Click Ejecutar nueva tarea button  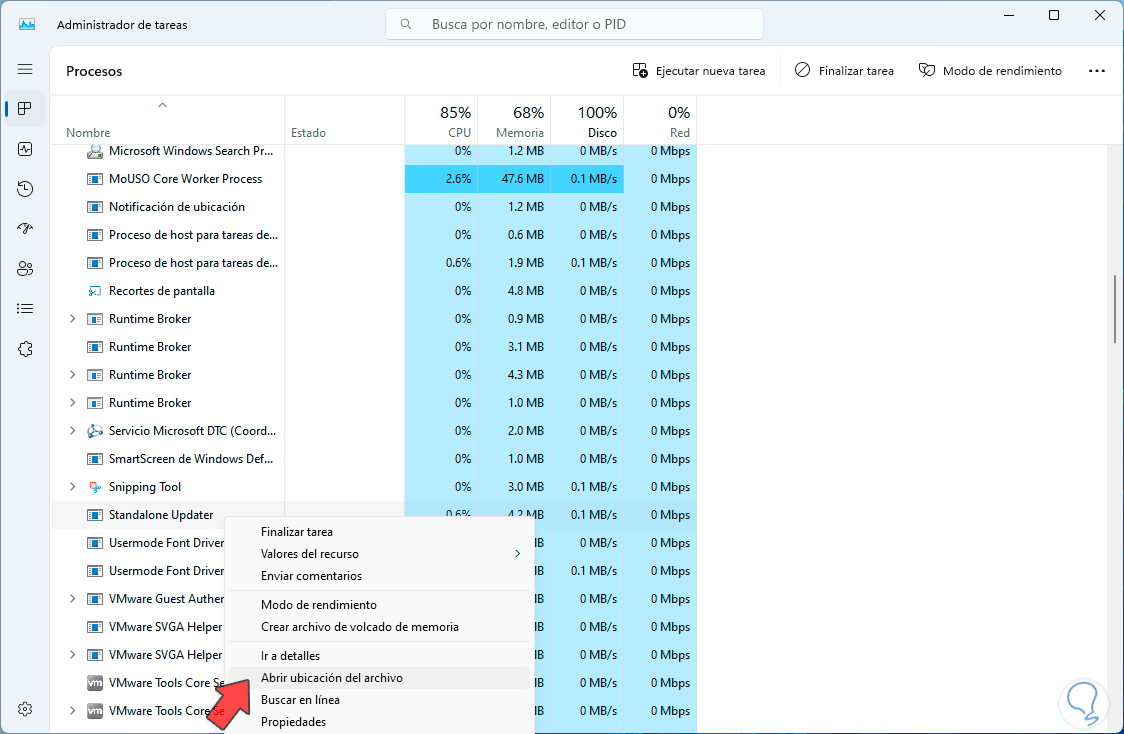[699, 71]
